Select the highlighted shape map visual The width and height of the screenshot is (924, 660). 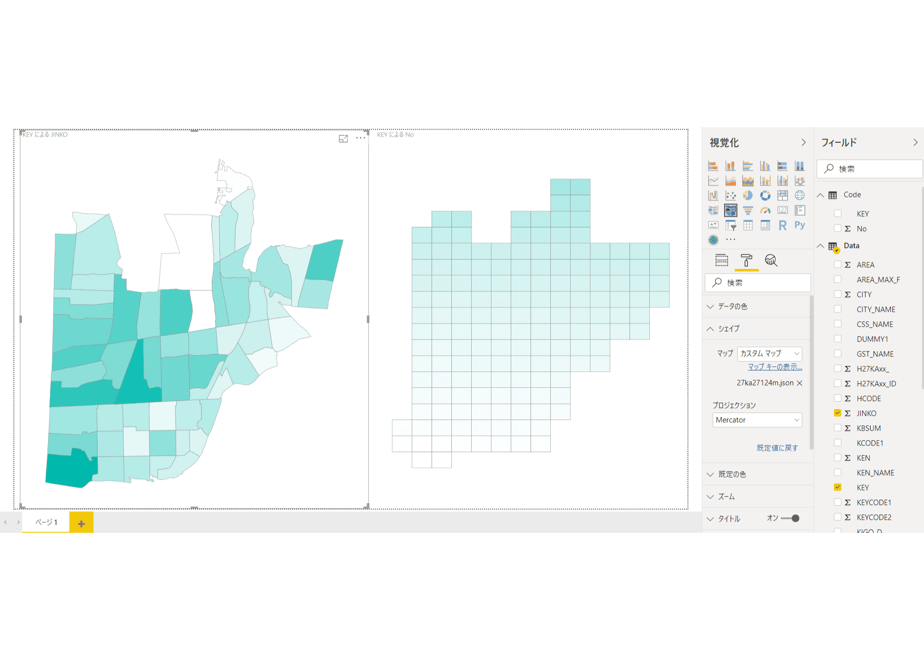click(x=730, y=210)
